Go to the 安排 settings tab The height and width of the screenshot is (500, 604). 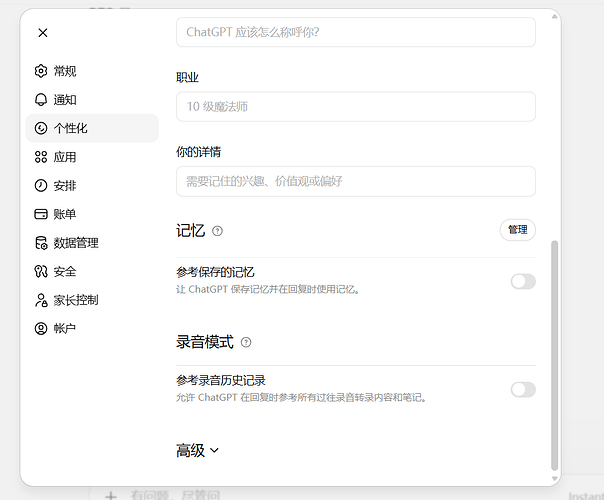click(92, 185)
